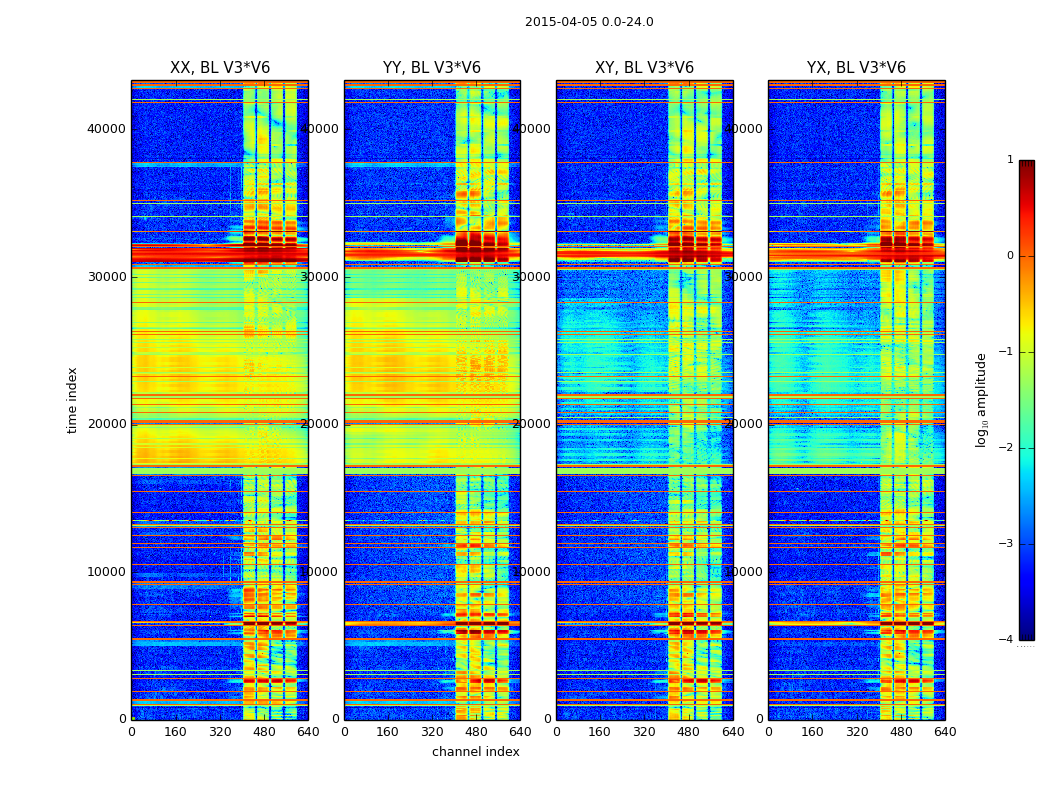
Task: Click the 'log10 amplitude' colorbar label
Action: (982, 400)
